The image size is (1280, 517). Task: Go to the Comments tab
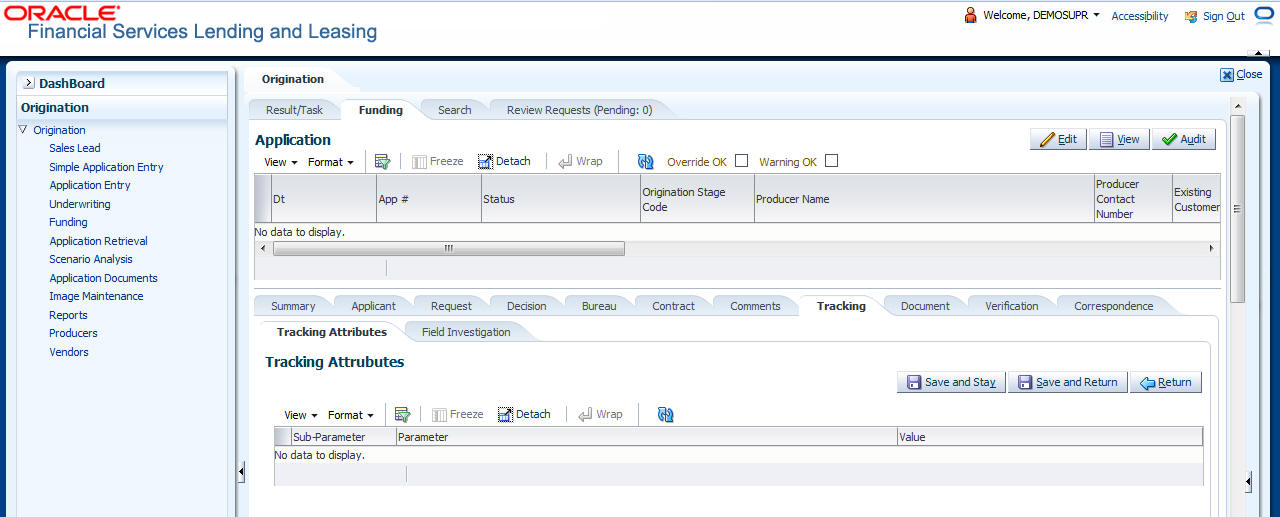pos(755,306)
